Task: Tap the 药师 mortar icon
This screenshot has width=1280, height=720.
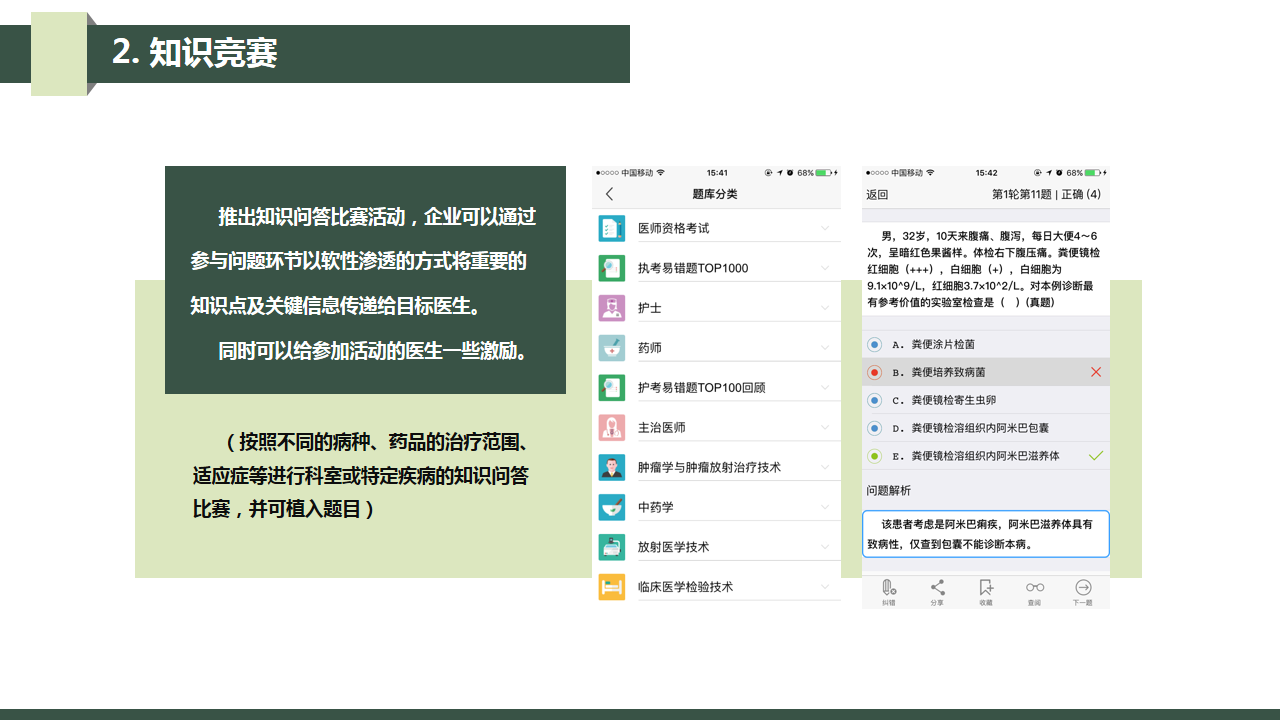Action: 611,348
